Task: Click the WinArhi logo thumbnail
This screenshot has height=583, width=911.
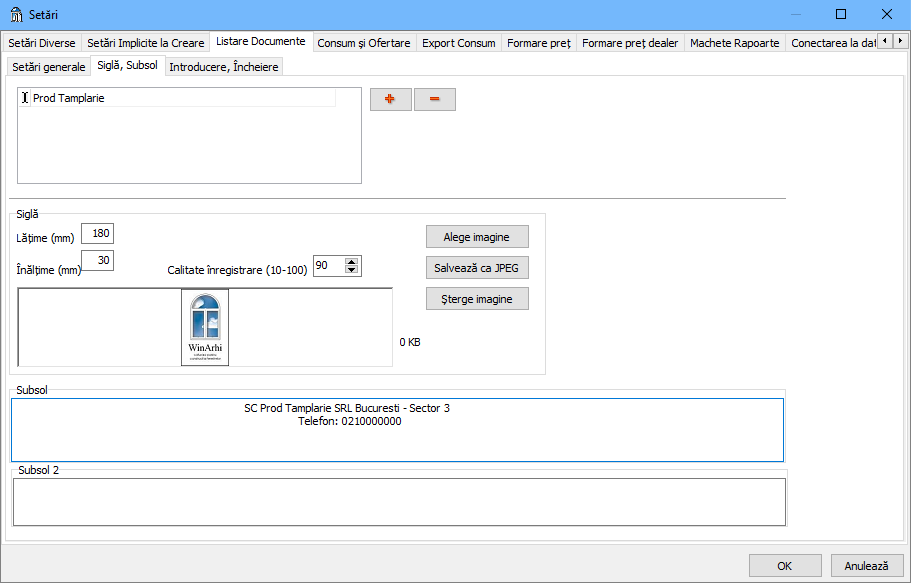Action: click(205, 327)
